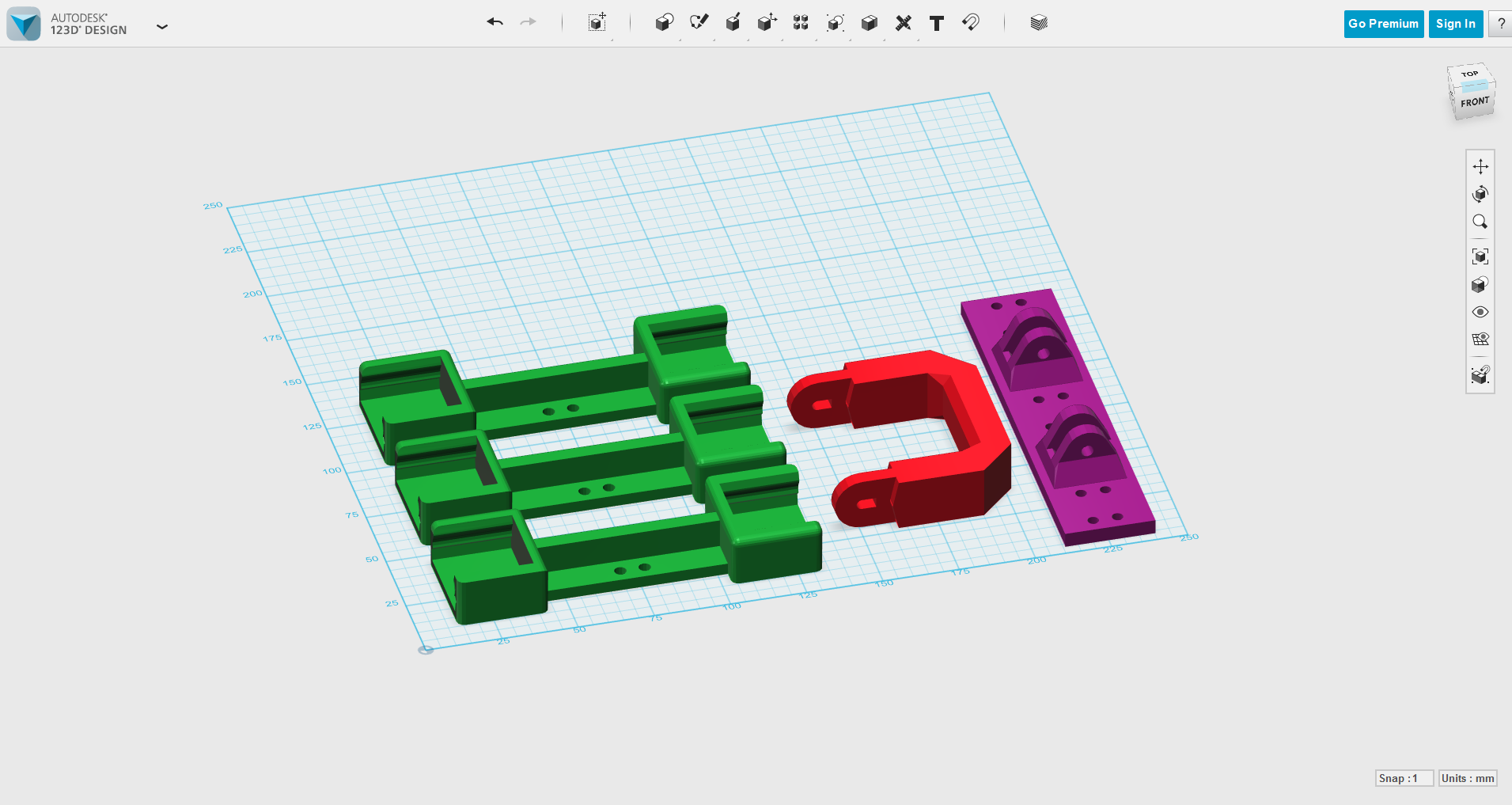Open the Construct tool menu
Screen dimensions: 1512x805
click(733, 23)
